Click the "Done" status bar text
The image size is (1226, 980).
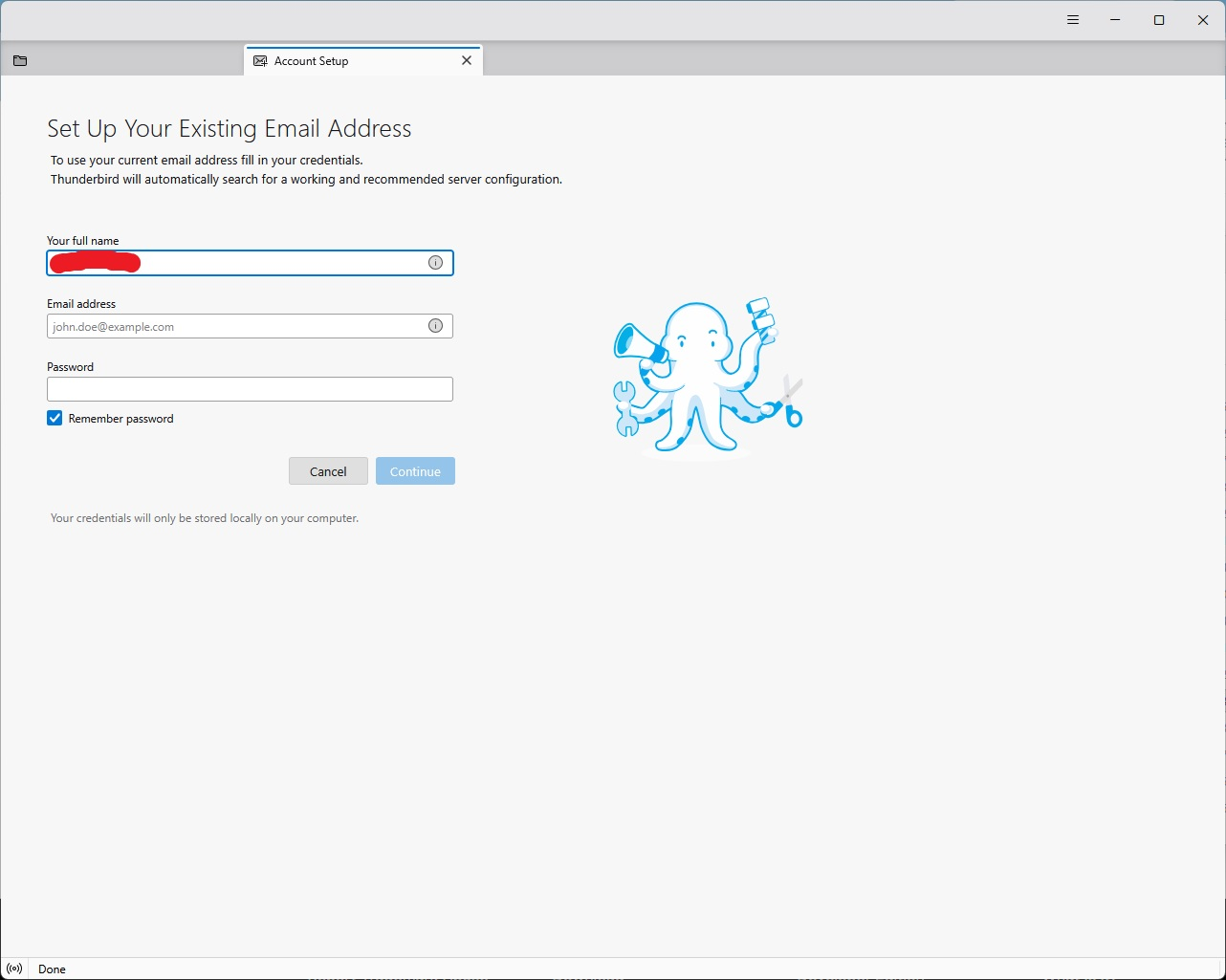(52, 969)
